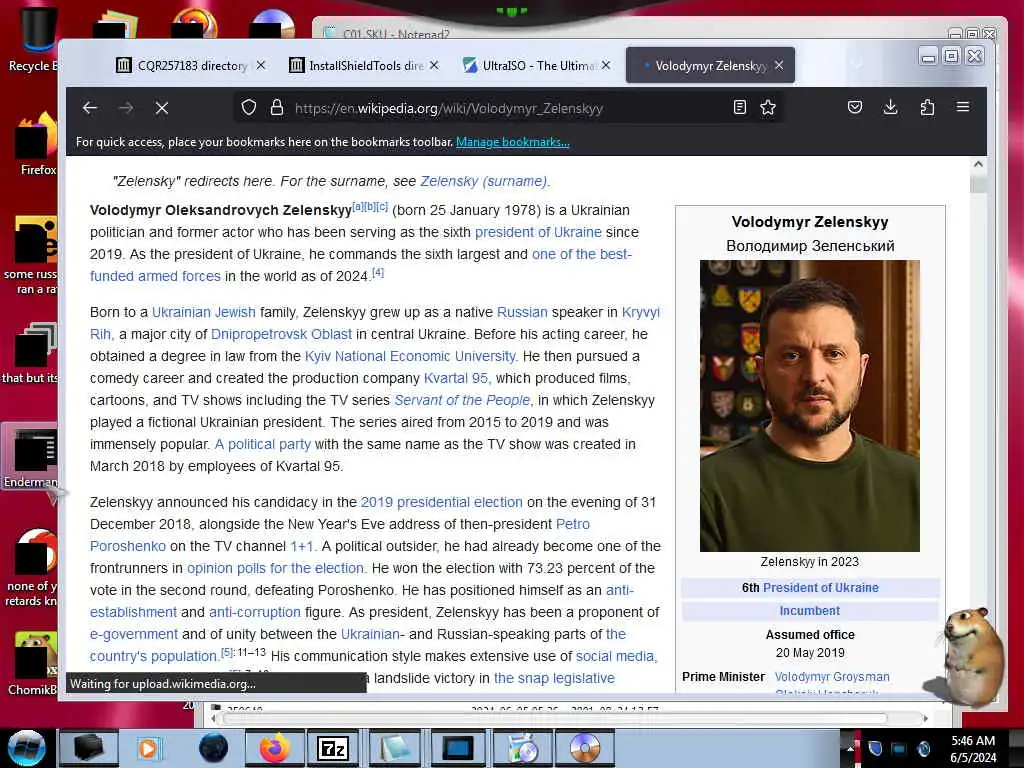Open the Notepad taskbar icon

pos(394,748)
